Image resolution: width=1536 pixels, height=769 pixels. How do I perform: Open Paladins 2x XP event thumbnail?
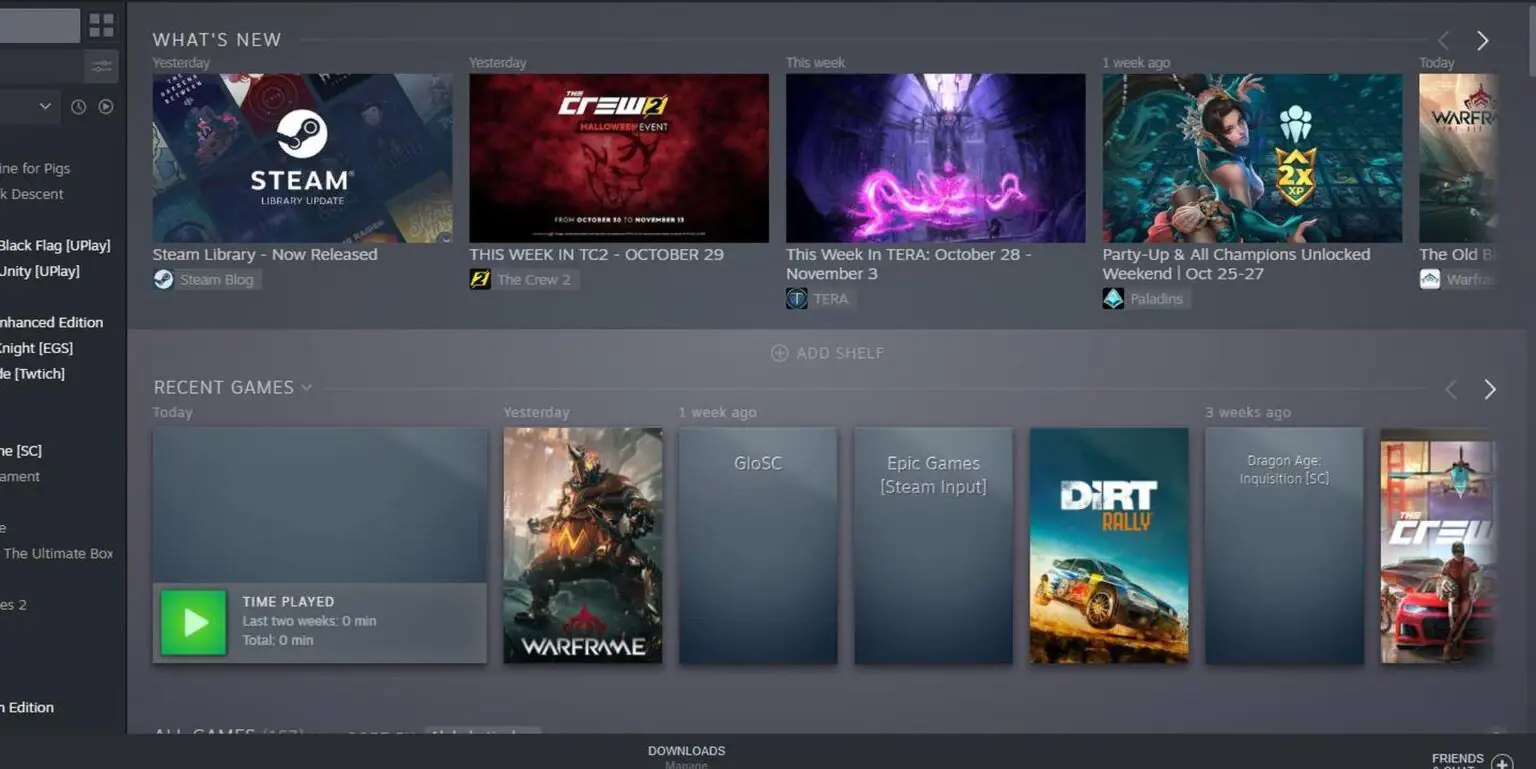(1252, 158)
